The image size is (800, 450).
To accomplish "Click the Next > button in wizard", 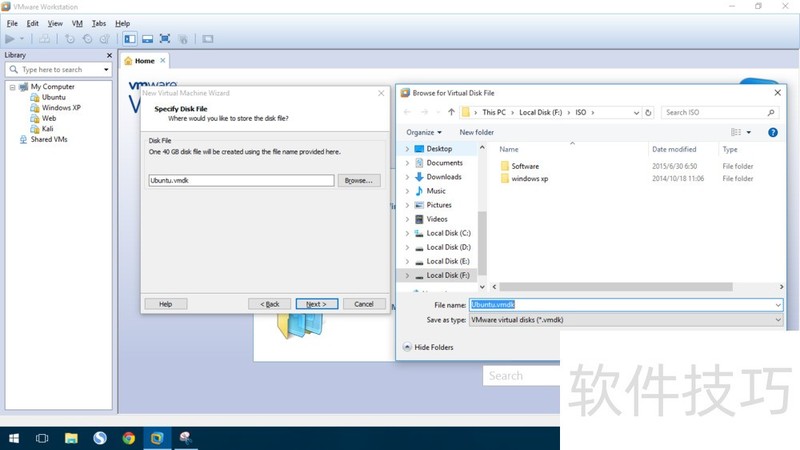I will [316, 304].
